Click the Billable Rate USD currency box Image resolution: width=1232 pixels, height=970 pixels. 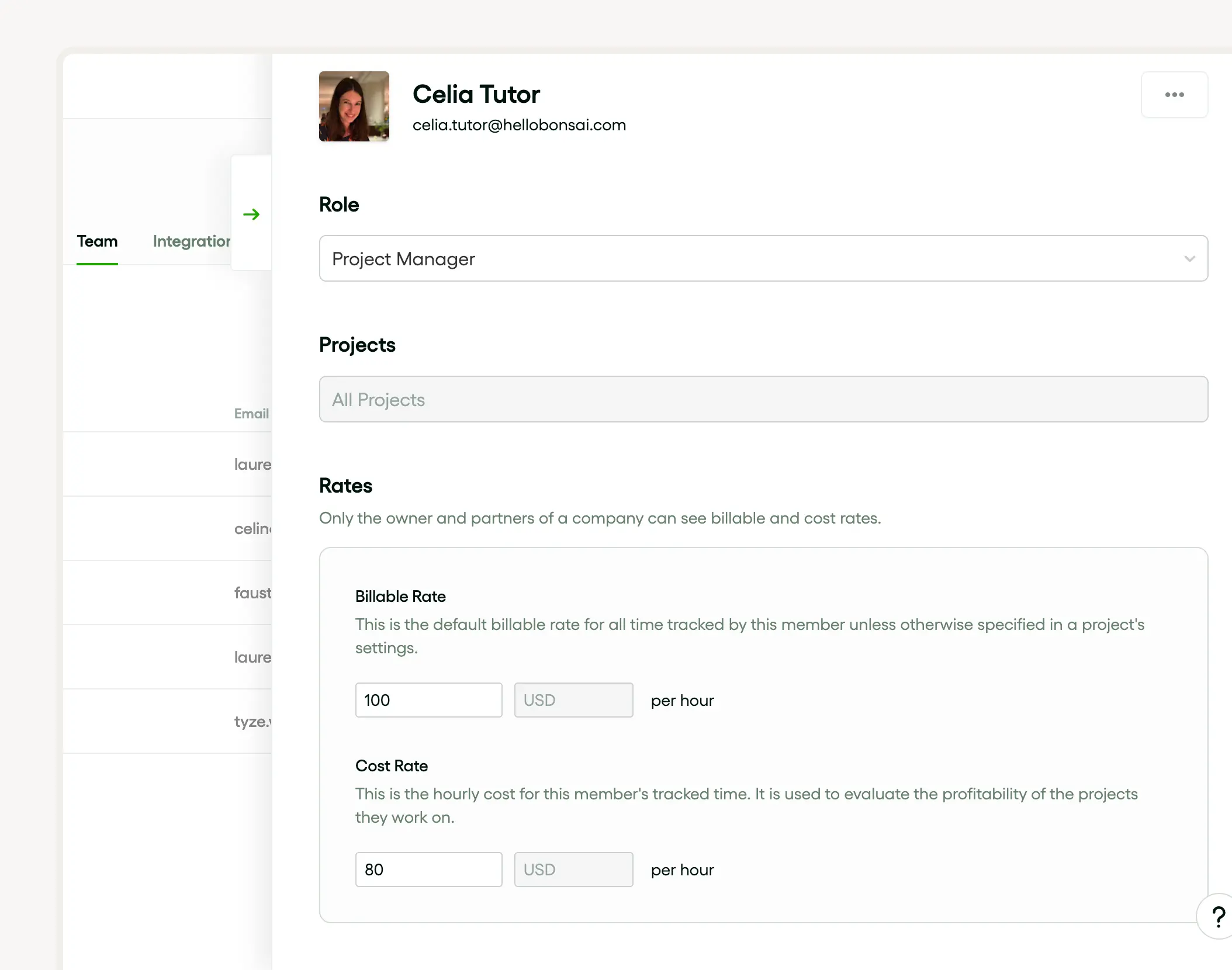pyautogui.click(x=573, y=700)
